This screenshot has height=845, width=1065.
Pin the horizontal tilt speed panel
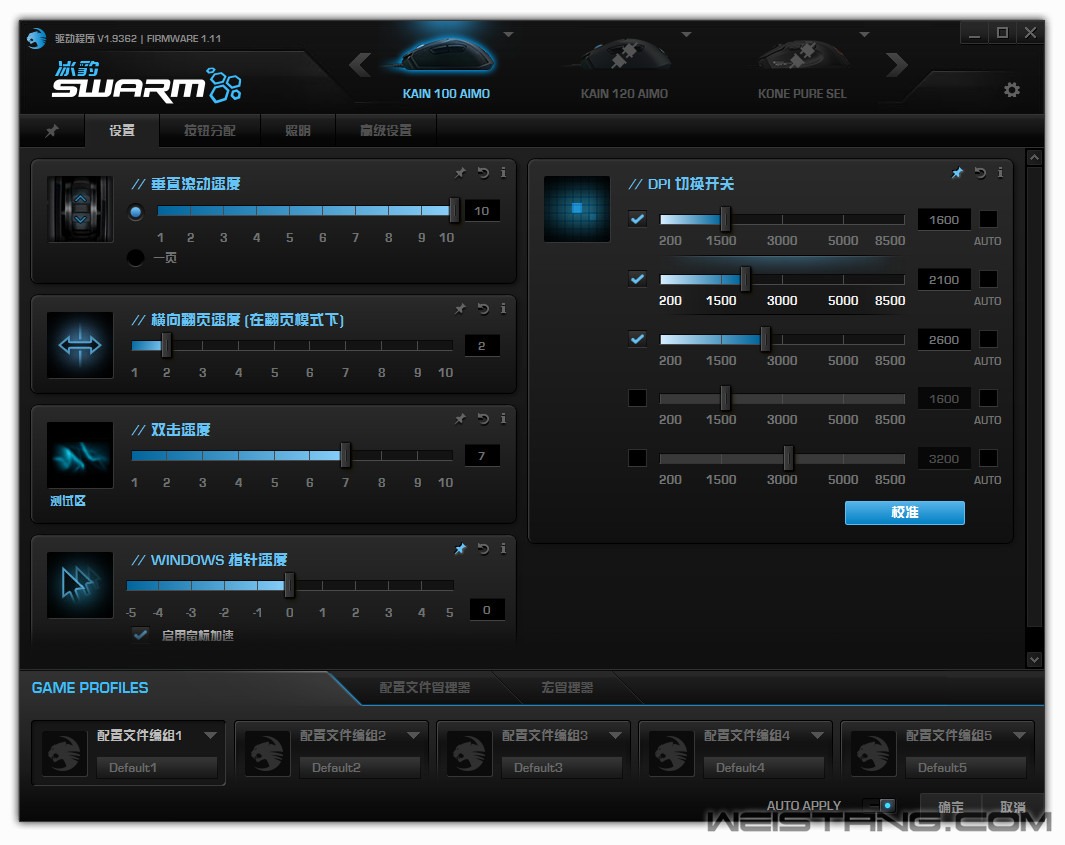pos(461,308)
